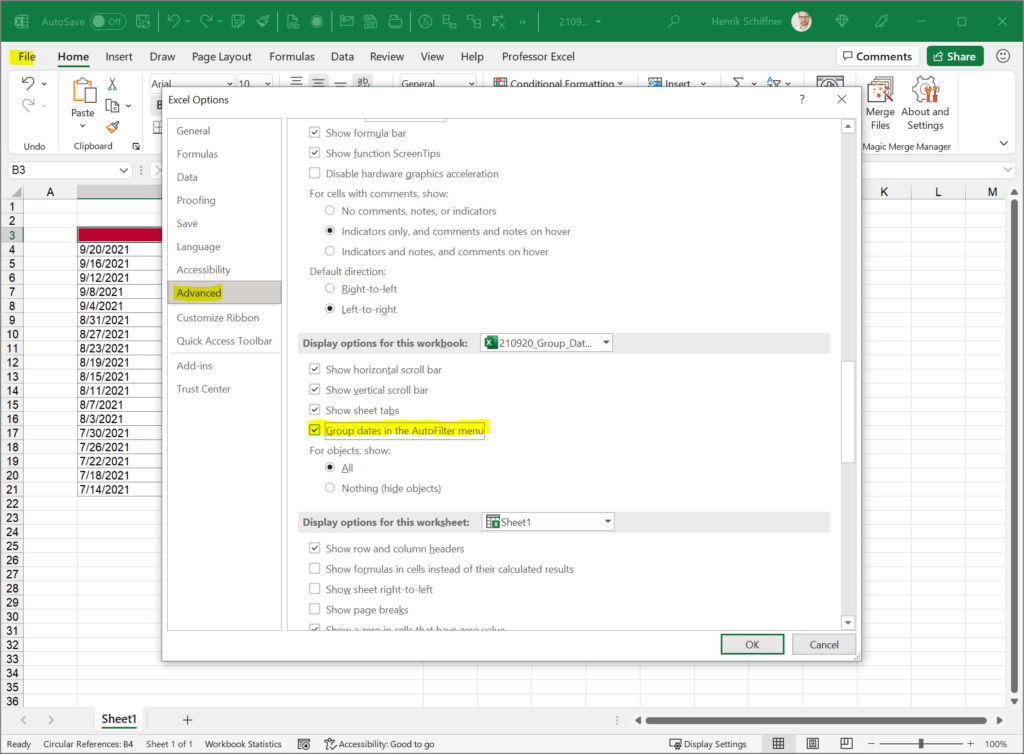Click the Format Painter icon below Copy
The image size is (1024, 754).
coord(113,127)
